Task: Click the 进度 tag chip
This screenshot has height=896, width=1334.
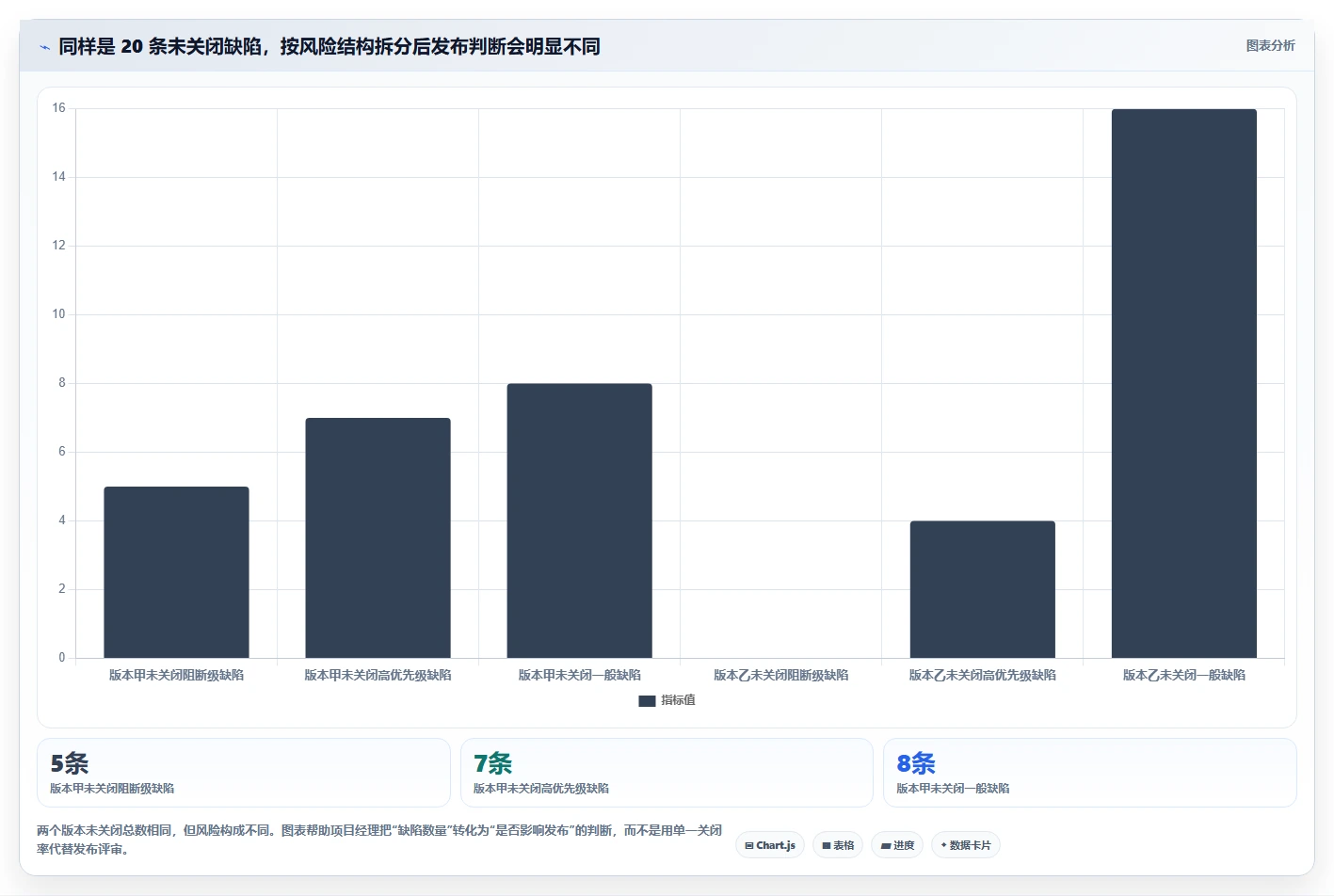Action: (897, 845)
